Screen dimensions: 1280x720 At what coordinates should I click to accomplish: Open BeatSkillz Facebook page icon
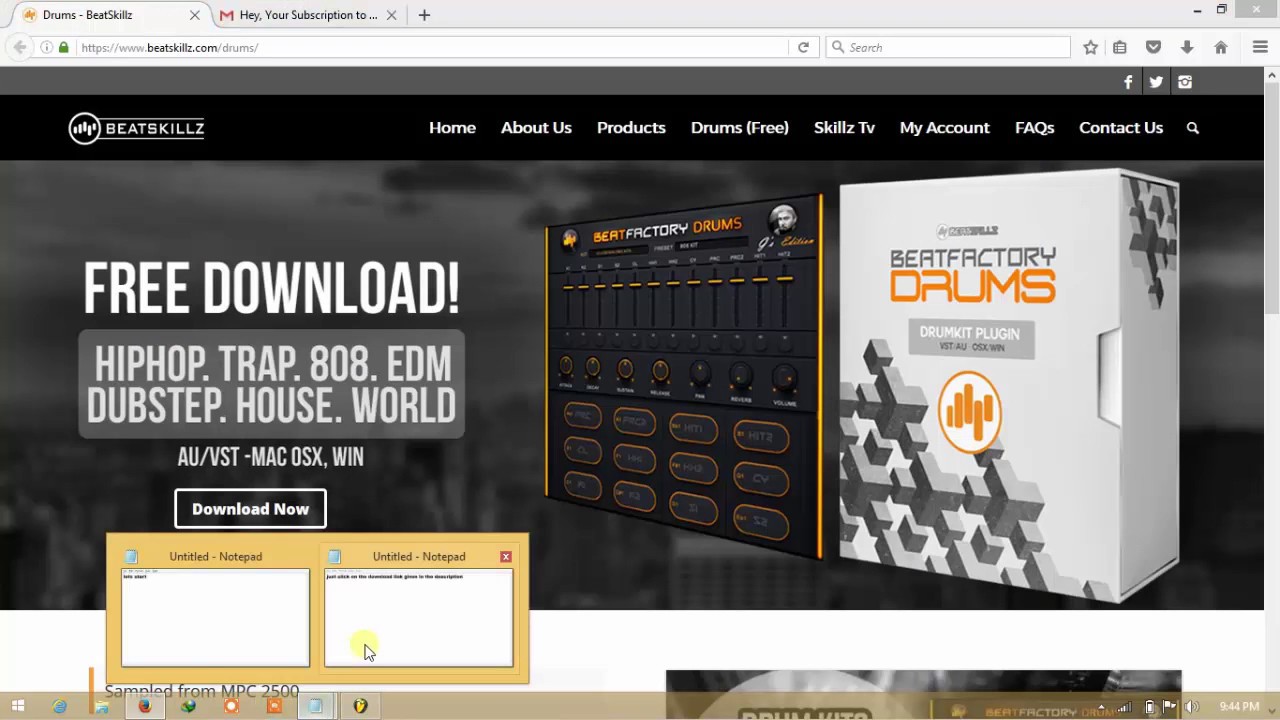(x=1128, y=82)
